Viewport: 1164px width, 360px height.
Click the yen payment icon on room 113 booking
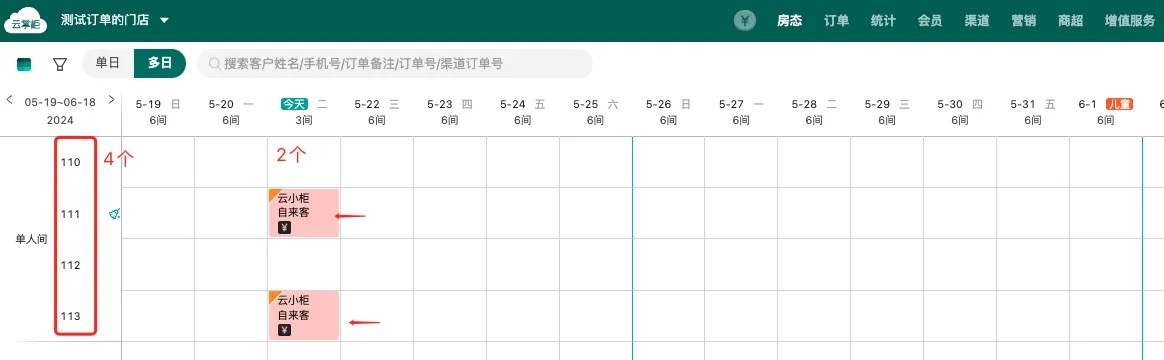(x=284, y=330)
